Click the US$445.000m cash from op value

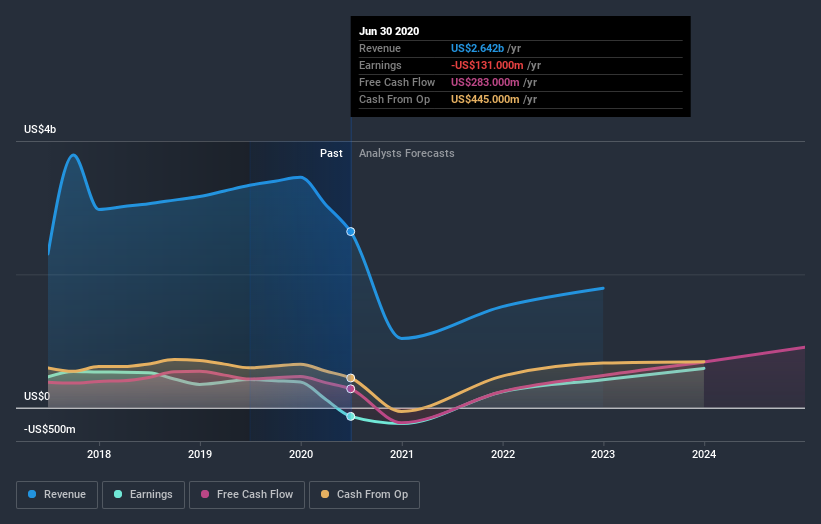pyautogui.click(x=485, y=99)
